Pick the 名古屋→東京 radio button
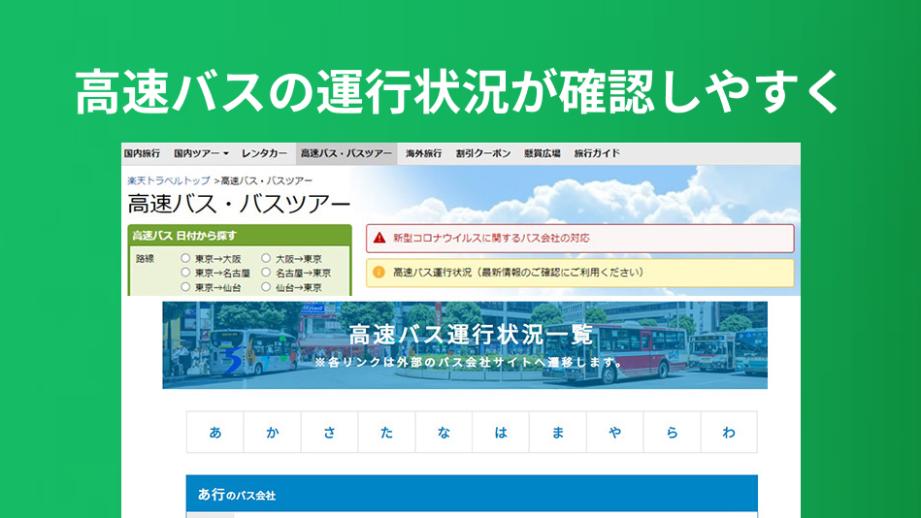 [266, 272]
